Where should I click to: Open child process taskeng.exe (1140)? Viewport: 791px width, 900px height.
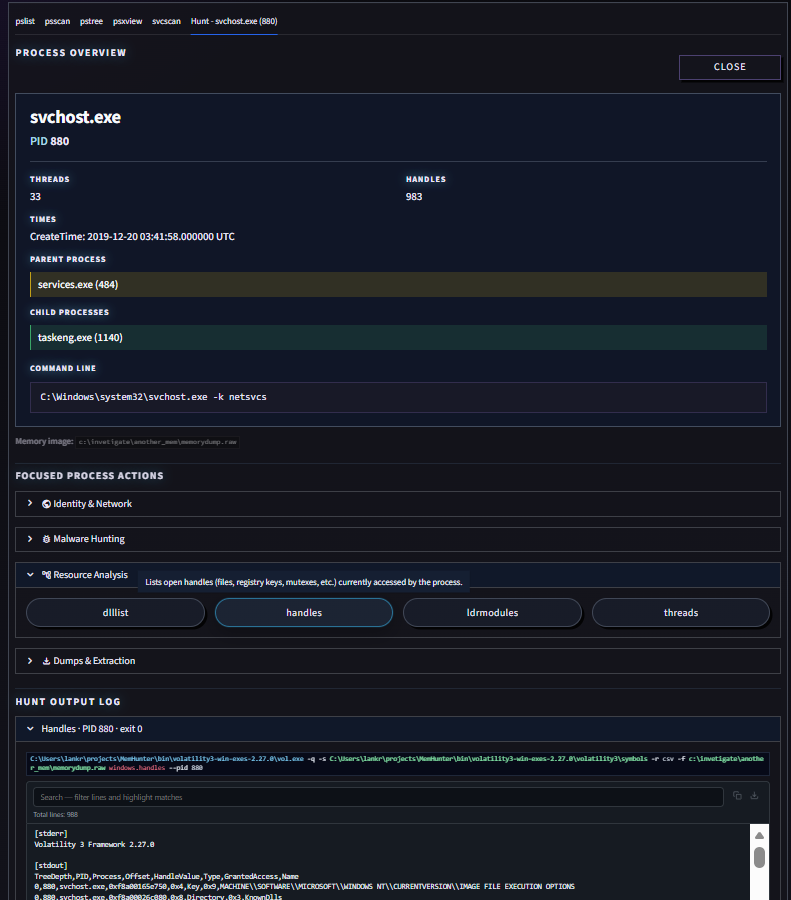click(398, 338)
